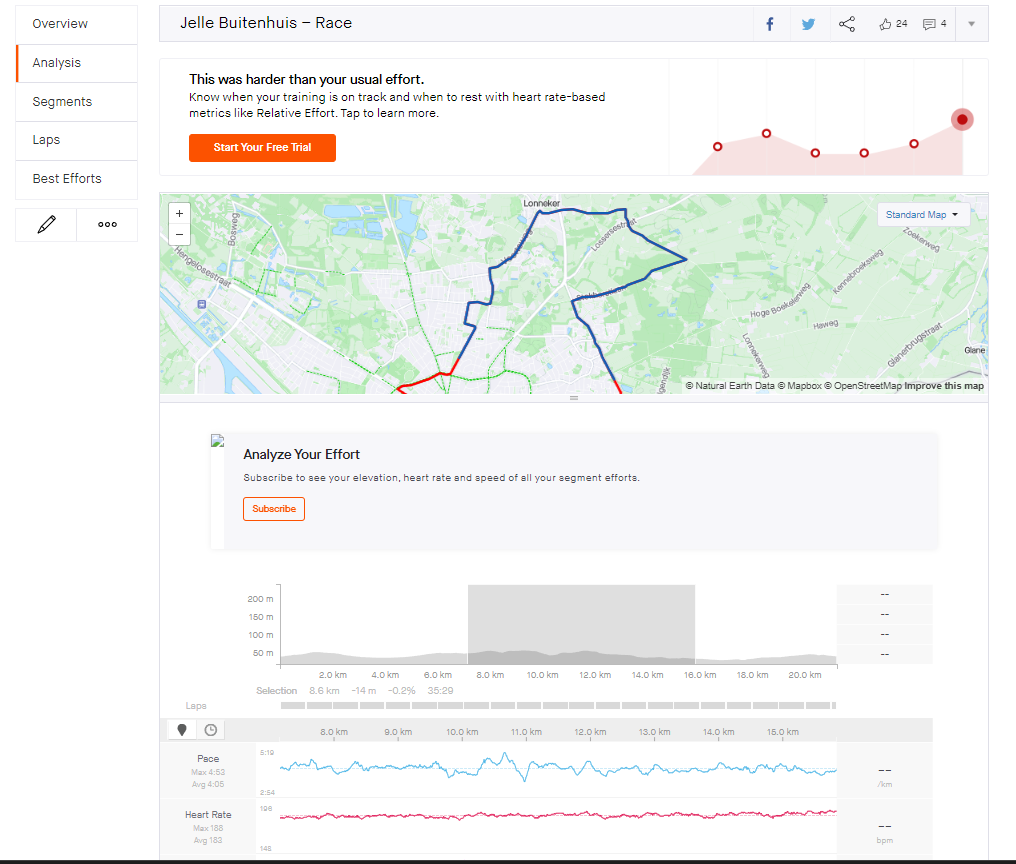Open the share options icon
The height and width of the screenshot is (864, 1016).
[847, 24]
